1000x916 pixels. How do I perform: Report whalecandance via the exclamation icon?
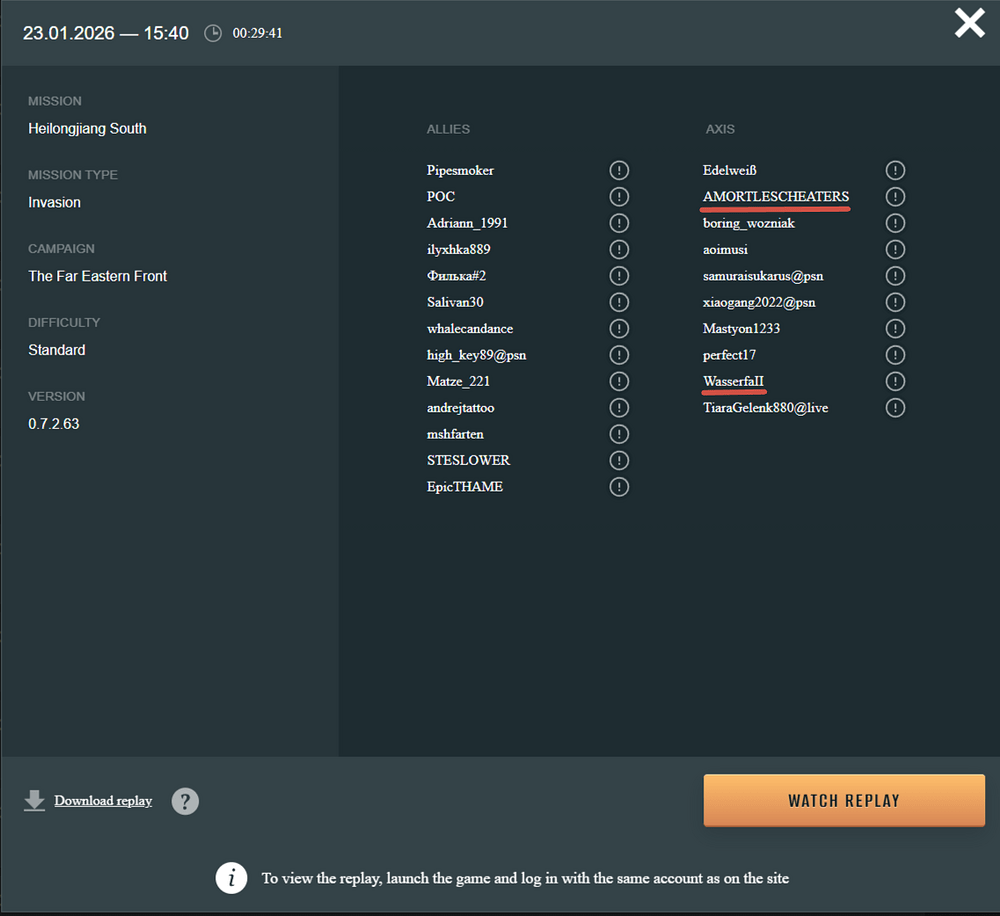click(x=619, y=329)
